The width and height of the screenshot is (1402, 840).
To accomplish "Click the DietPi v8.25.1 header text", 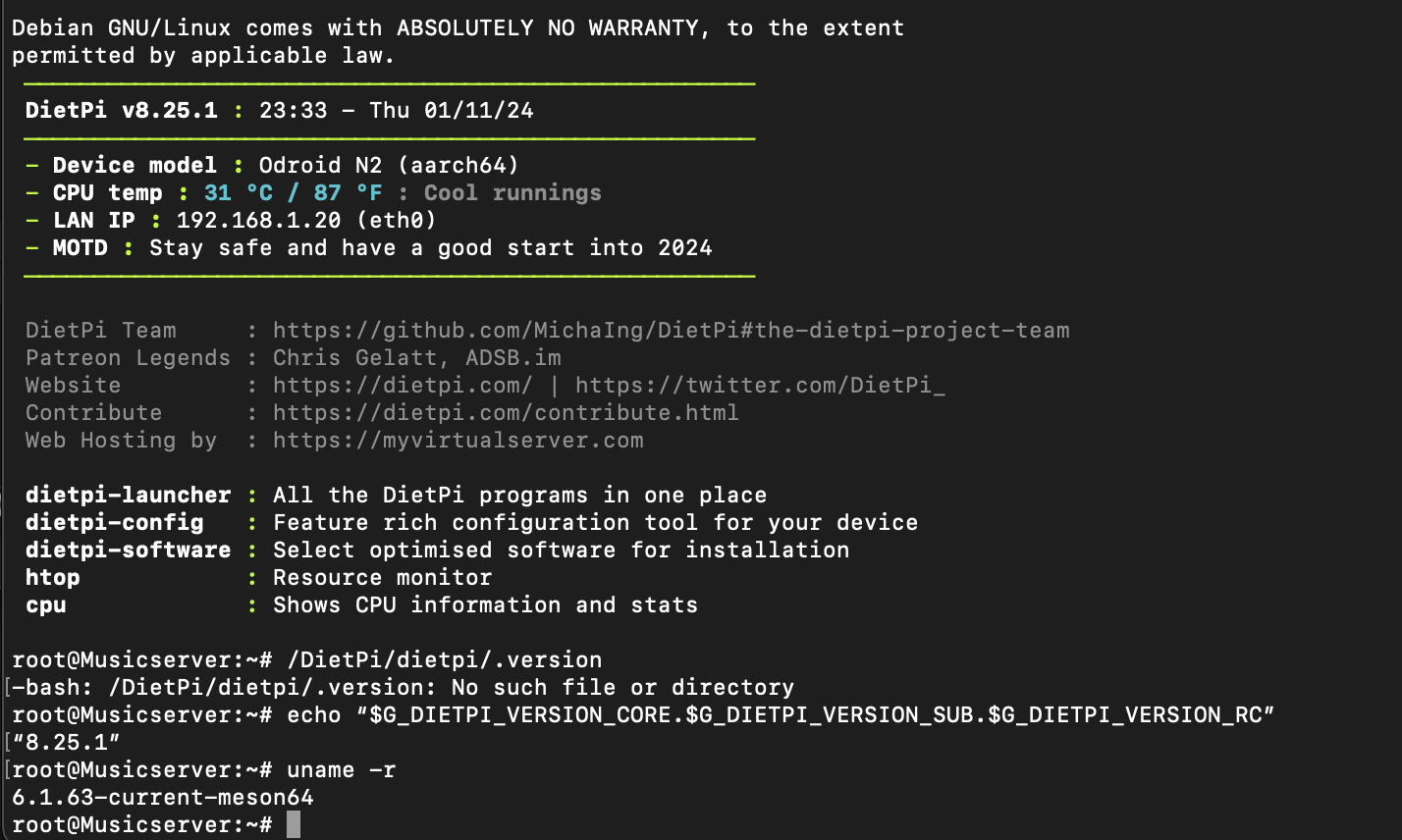I will (x=121, y=111).
